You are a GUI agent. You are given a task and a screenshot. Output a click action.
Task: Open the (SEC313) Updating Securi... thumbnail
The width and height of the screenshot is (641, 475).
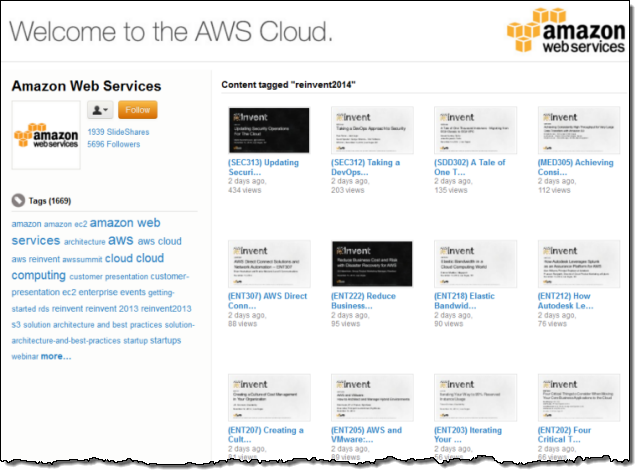[269, 130]
